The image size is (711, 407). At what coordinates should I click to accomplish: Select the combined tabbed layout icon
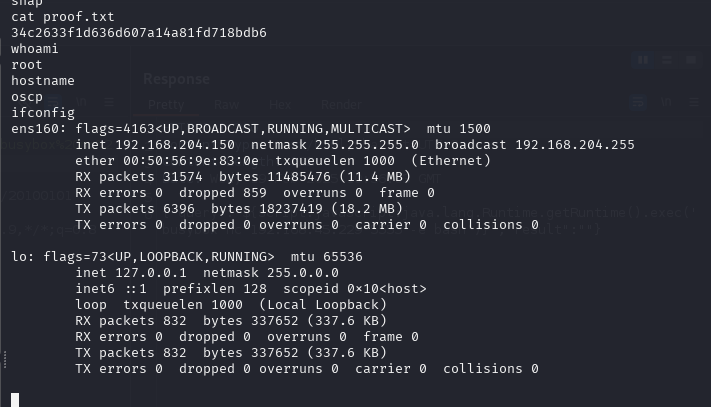(691, 60)
